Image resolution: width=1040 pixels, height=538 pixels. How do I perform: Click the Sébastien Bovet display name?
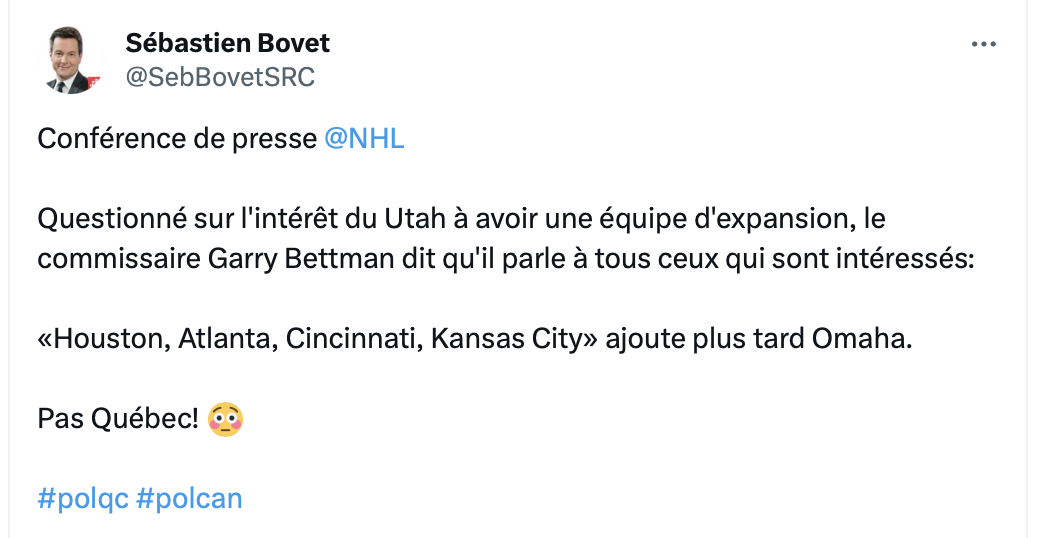tap(228, 43)
